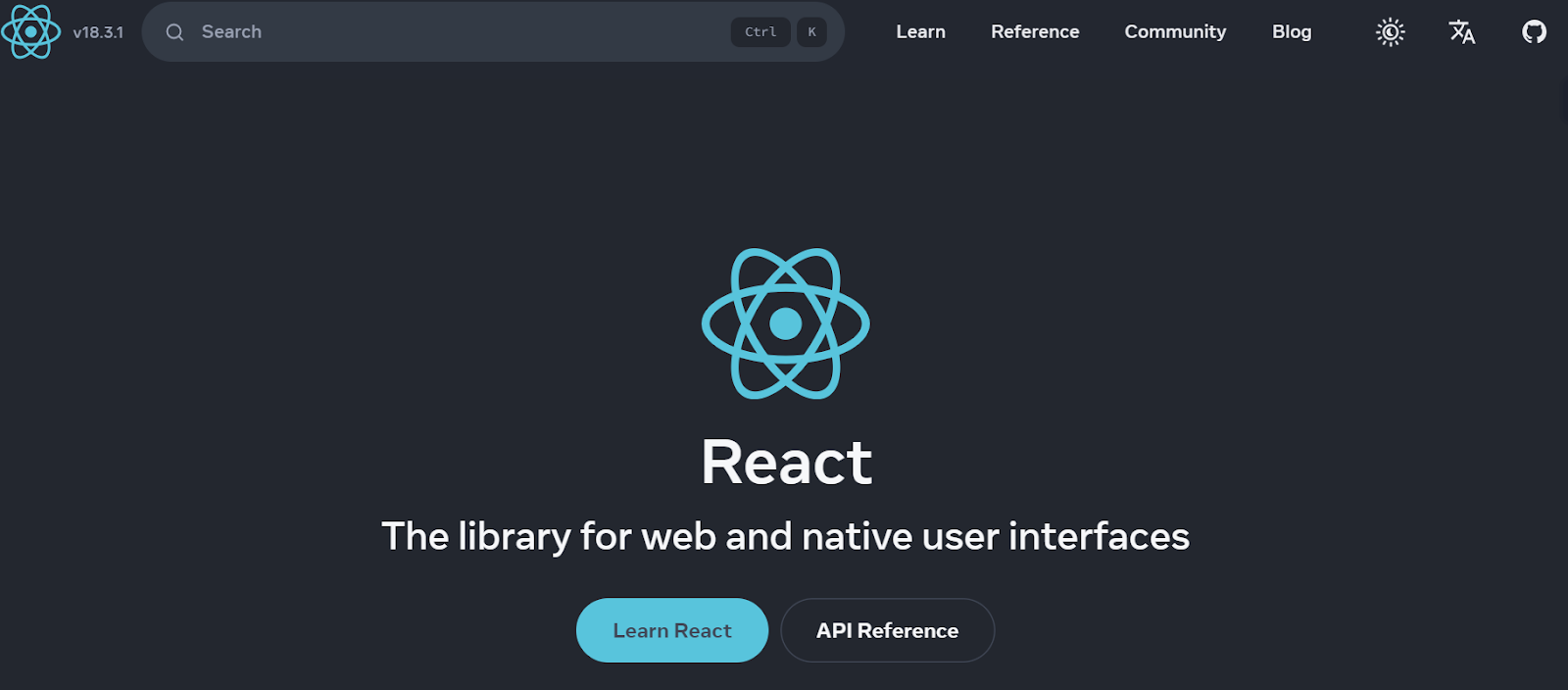Open the GitHub repository icon
1568x690 pixels.
pos(1534,32)
